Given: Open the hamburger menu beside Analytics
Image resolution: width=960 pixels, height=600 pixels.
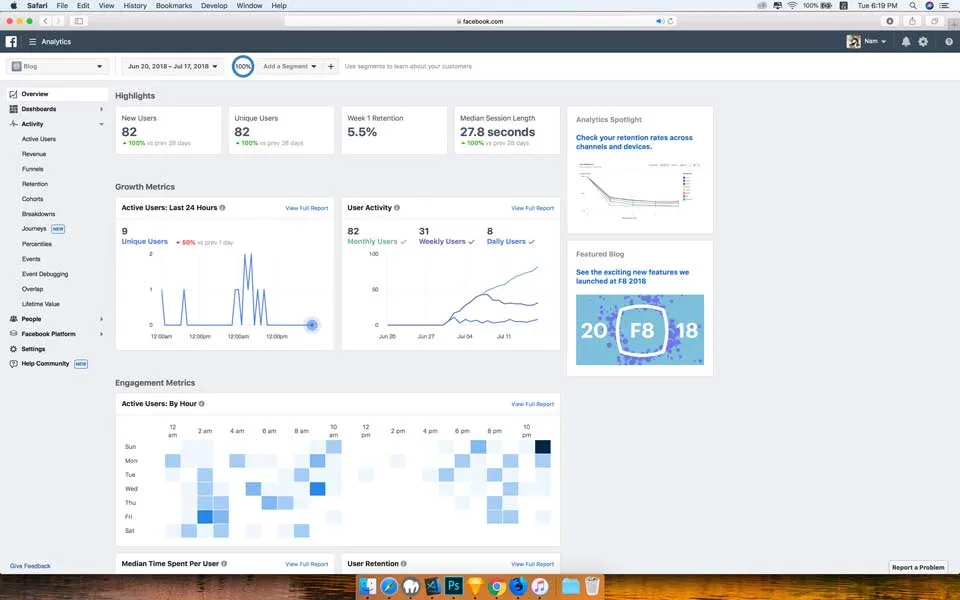Looking at the screenshot, I should pos(32,41).
